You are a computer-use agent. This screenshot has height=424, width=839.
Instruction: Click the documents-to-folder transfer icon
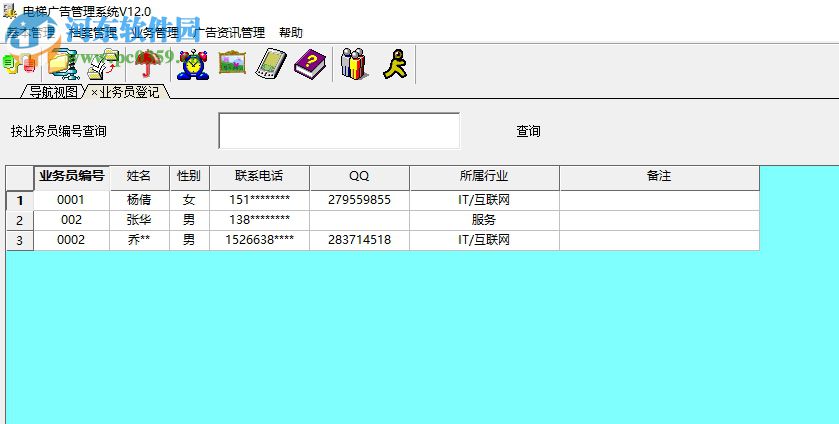[x=103, y=64]
